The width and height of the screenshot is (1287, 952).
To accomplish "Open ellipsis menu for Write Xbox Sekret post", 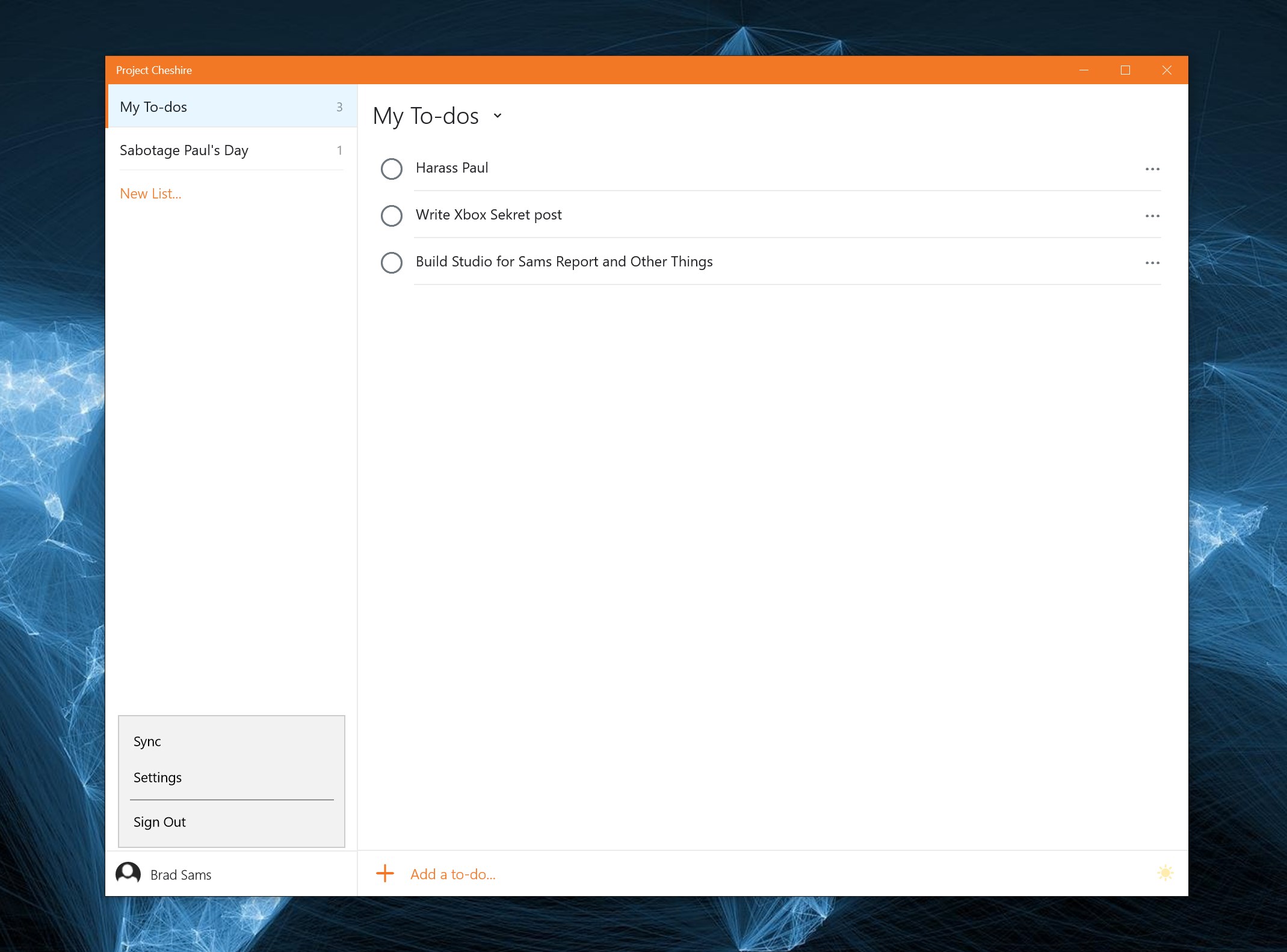I will pos(1152,216).
